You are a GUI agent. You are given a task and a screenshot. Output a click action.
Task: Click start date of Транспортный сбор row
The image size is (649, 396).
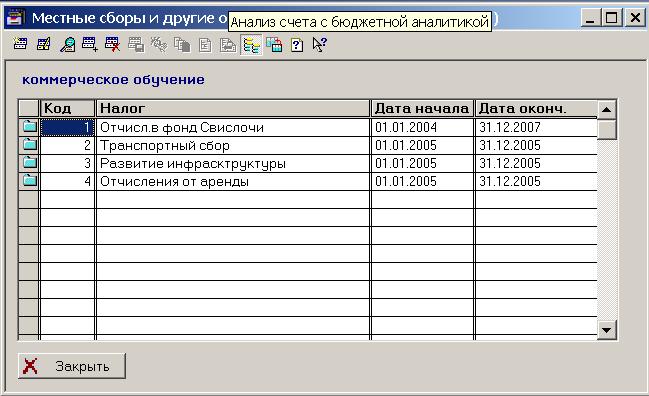422,146
